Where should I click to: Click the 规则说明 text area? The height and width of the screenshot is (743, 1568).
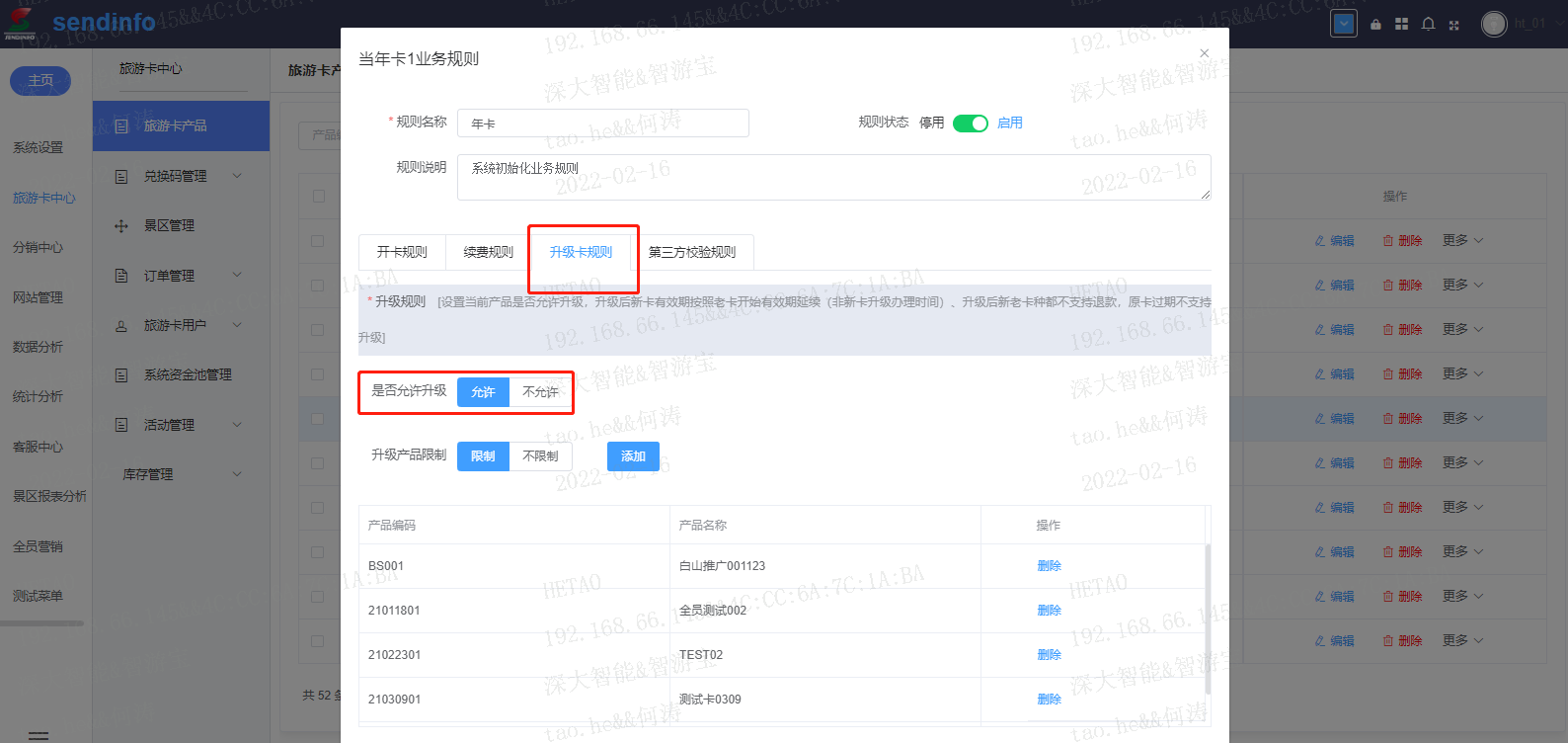(834, 178)
